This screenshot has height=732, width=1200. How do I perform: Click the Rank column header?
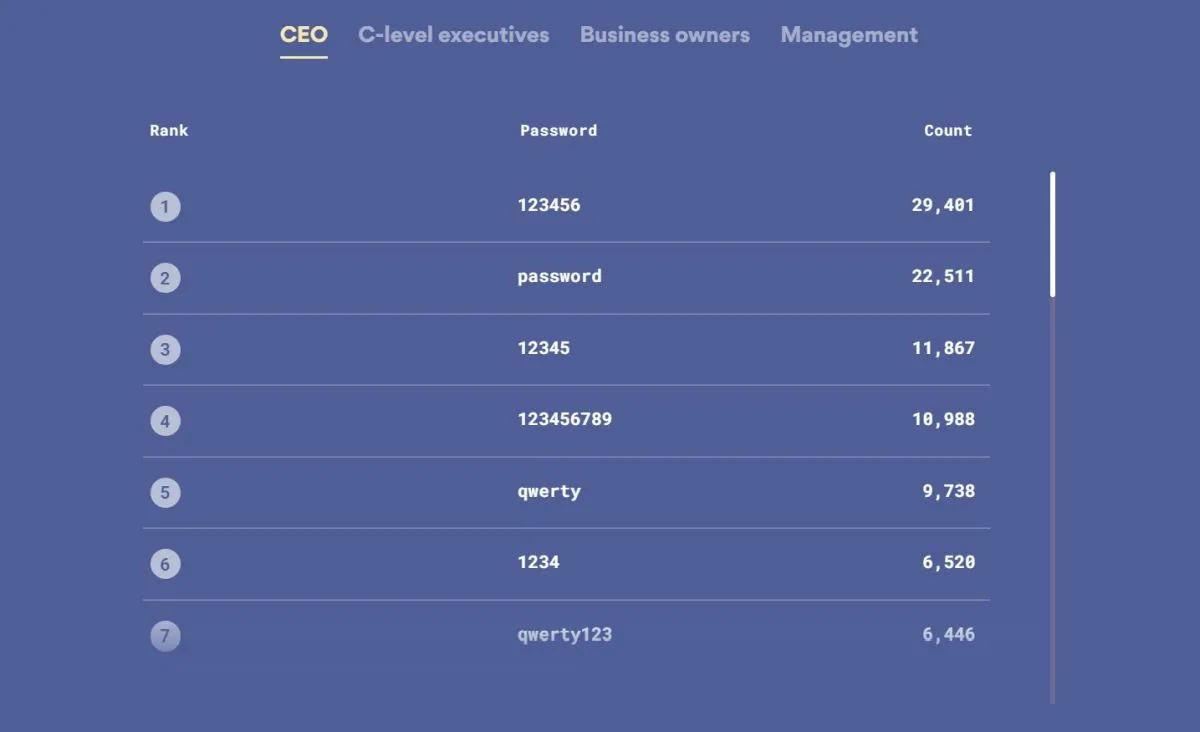pos(168,130)
